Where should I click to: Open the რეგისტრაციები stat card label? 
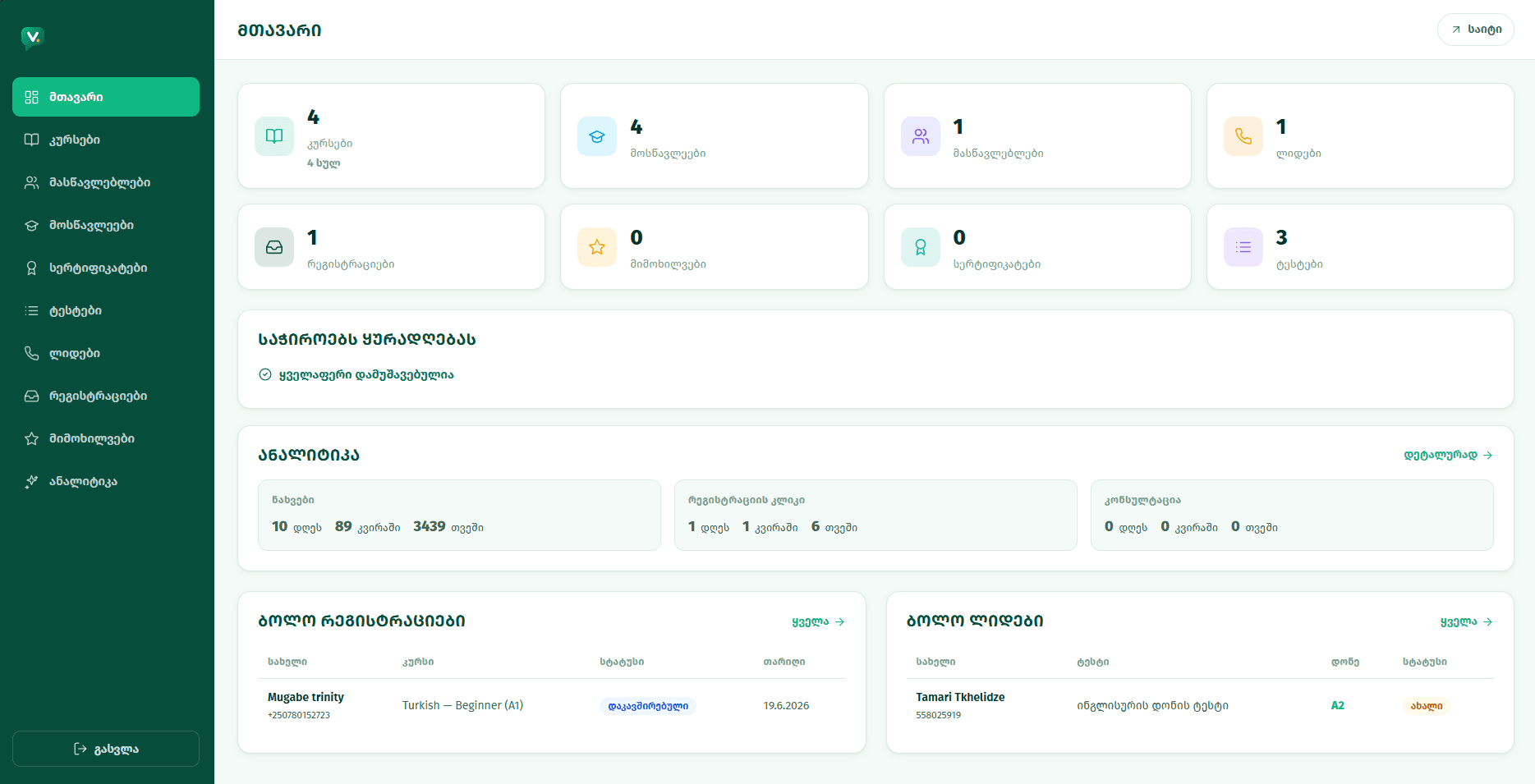(x=351, y=264)
